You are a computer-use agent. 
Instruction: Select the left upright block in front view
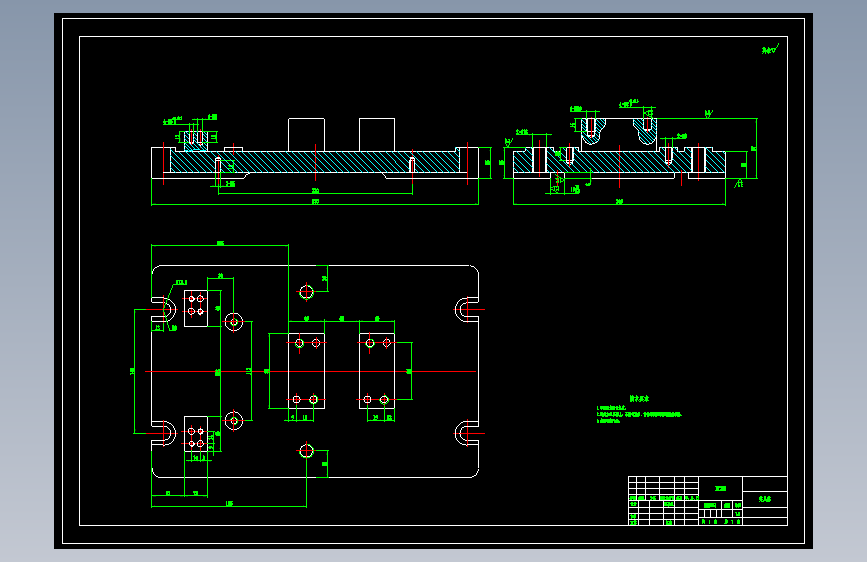click(x=306, y=134)
